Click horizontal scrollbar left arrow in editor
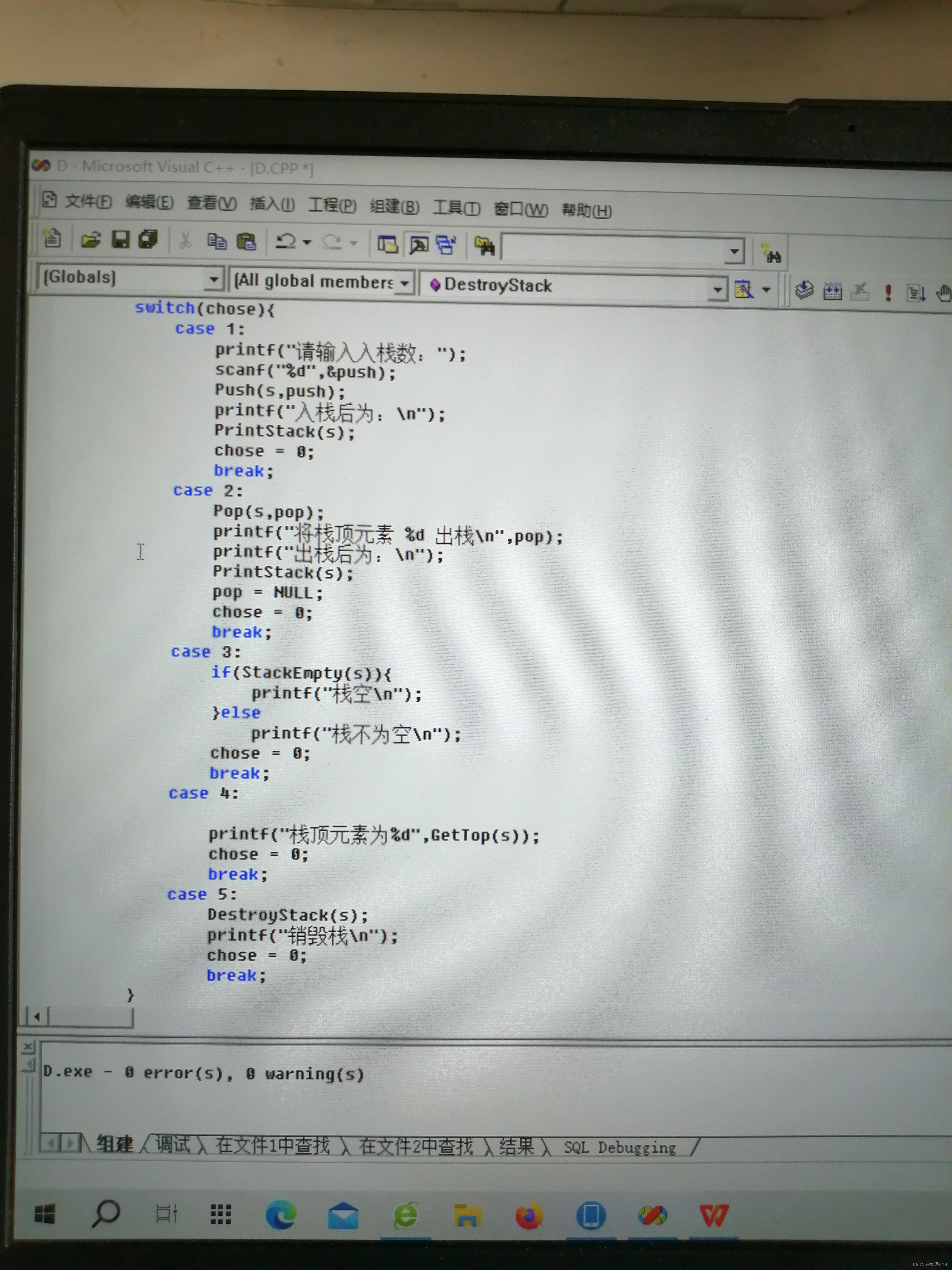 click(x=37, y=1017)
